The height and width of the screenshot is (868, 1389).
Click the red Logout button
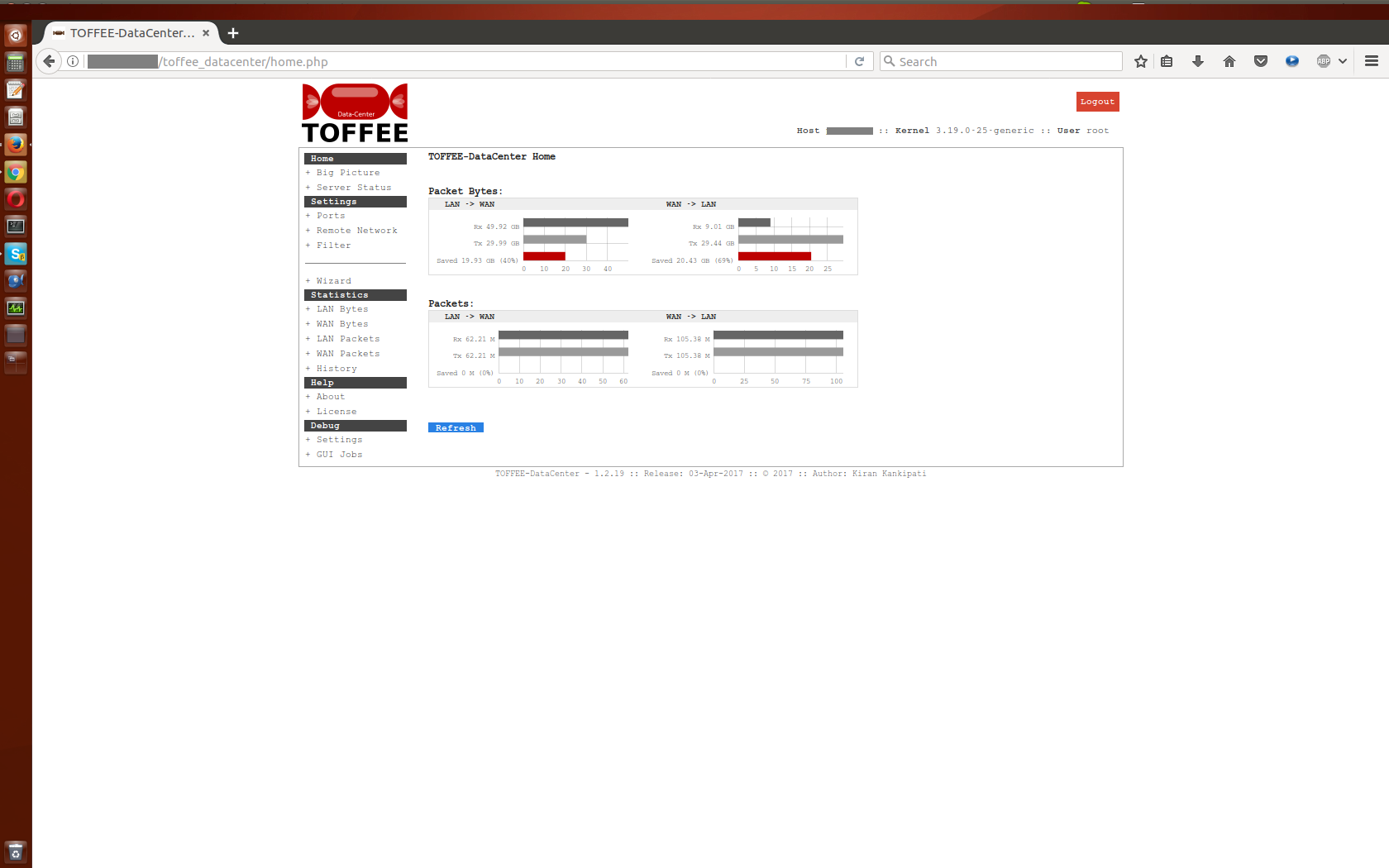1097,102
